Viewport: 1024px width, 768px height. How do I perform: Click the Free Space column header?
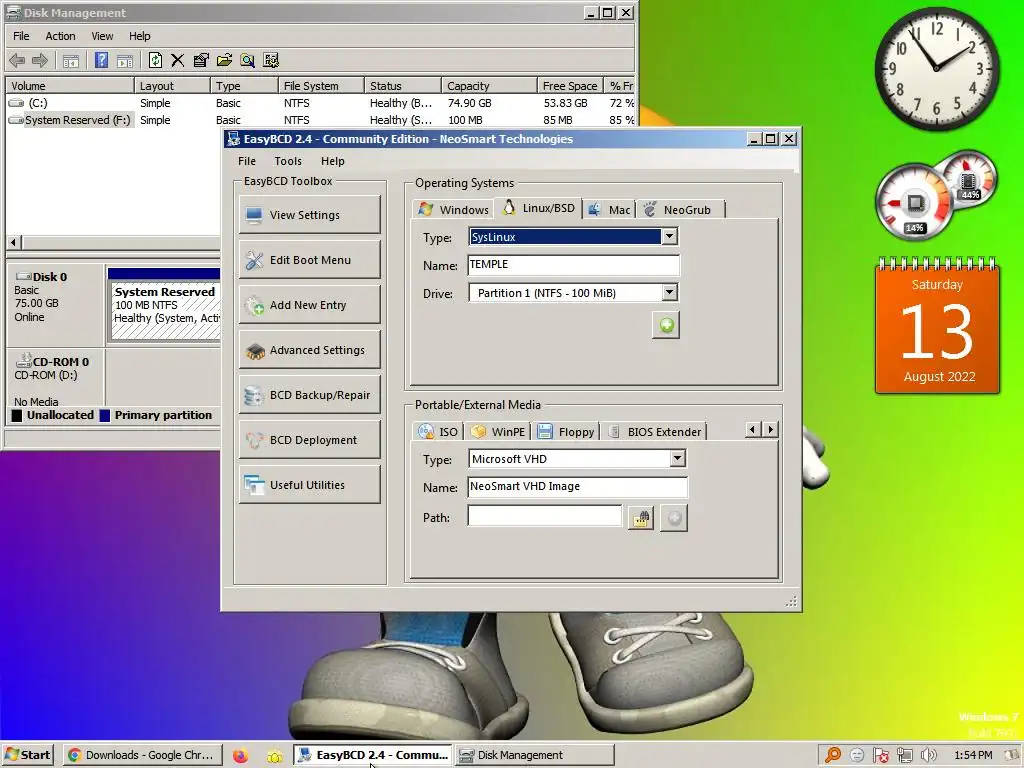click(x=569, y=86)
